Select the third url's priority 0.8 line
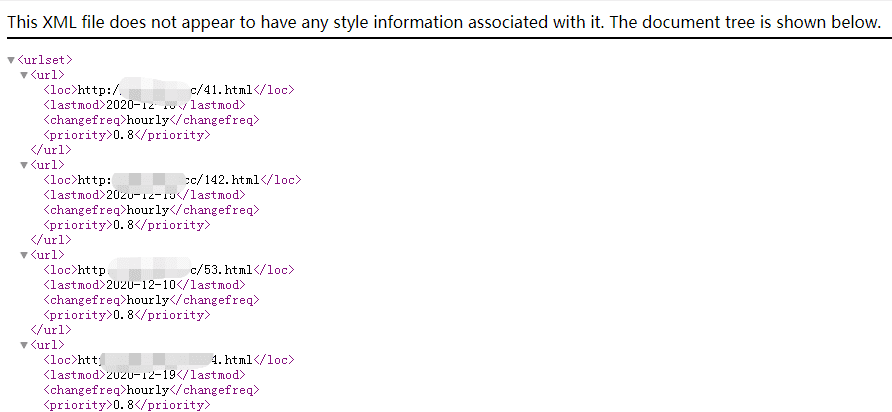 [x=127, y=315]
